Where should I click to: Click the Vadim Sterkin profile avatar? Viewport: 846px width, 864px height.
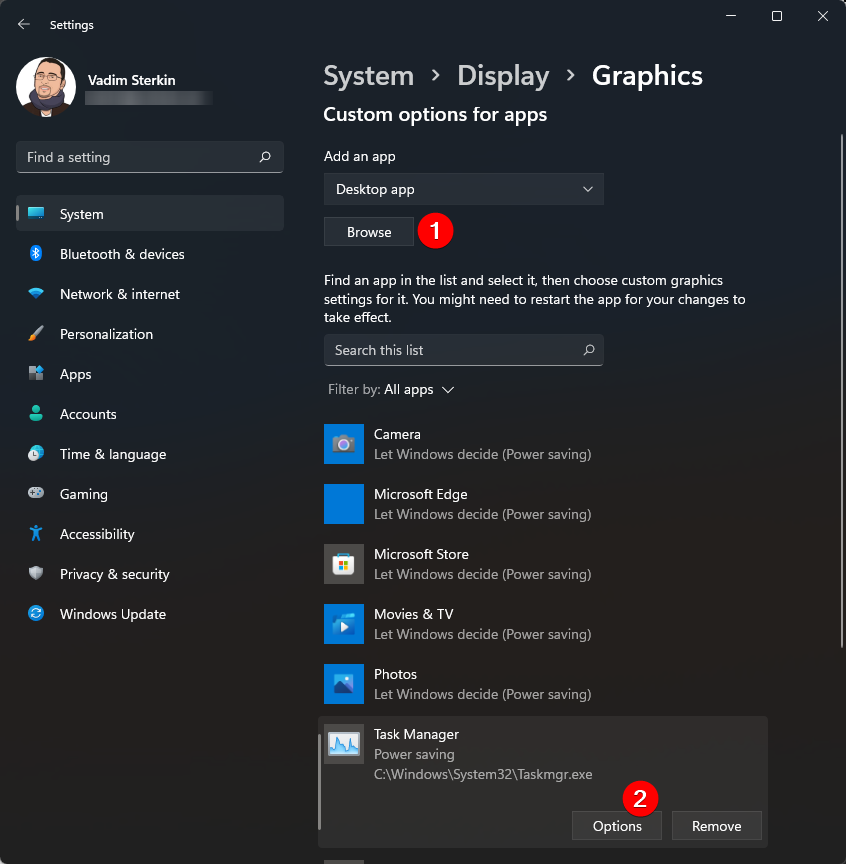pyautogui.click(x=46, y=87)
